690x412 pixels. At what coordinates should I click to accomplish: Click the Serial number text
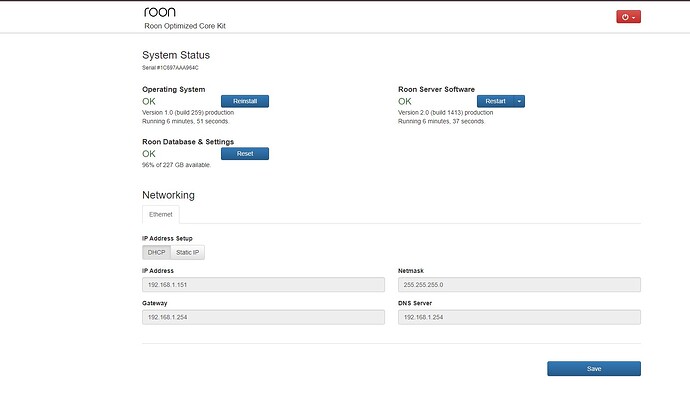click(170, 68)
